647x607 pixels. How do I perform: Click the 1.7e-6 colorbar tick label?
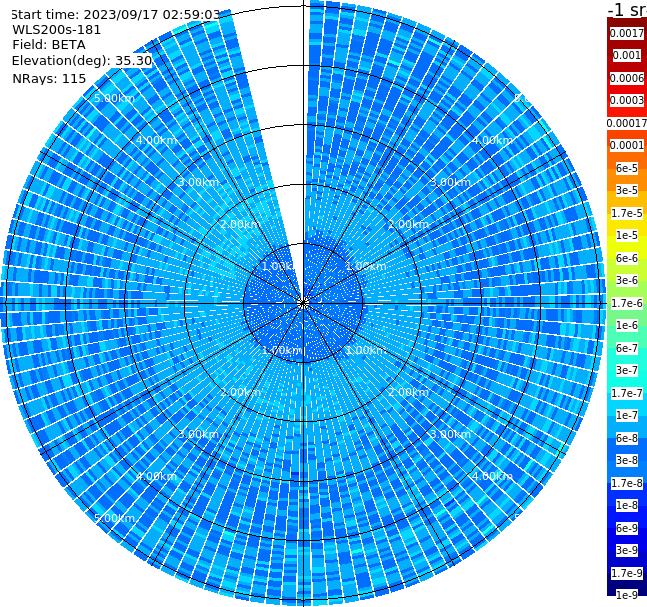pos(627,303)
